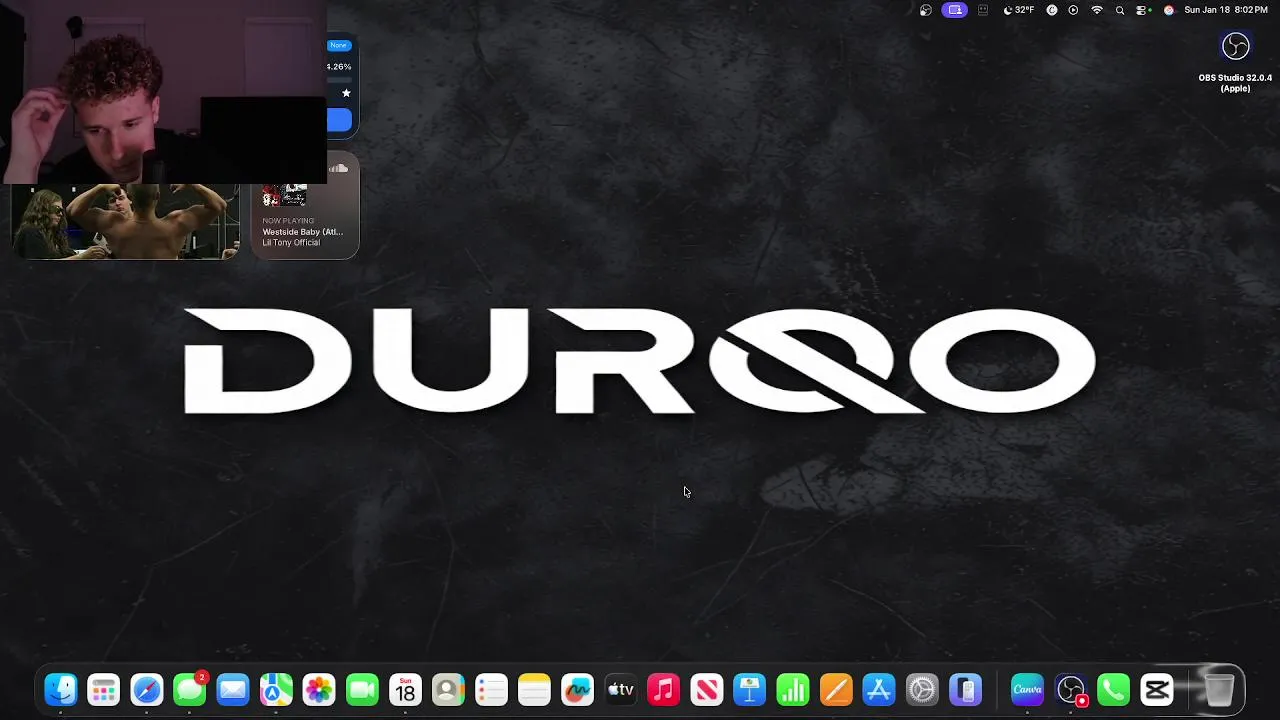
Task: Click the webcam video overlay
Action: pos(163,92)
